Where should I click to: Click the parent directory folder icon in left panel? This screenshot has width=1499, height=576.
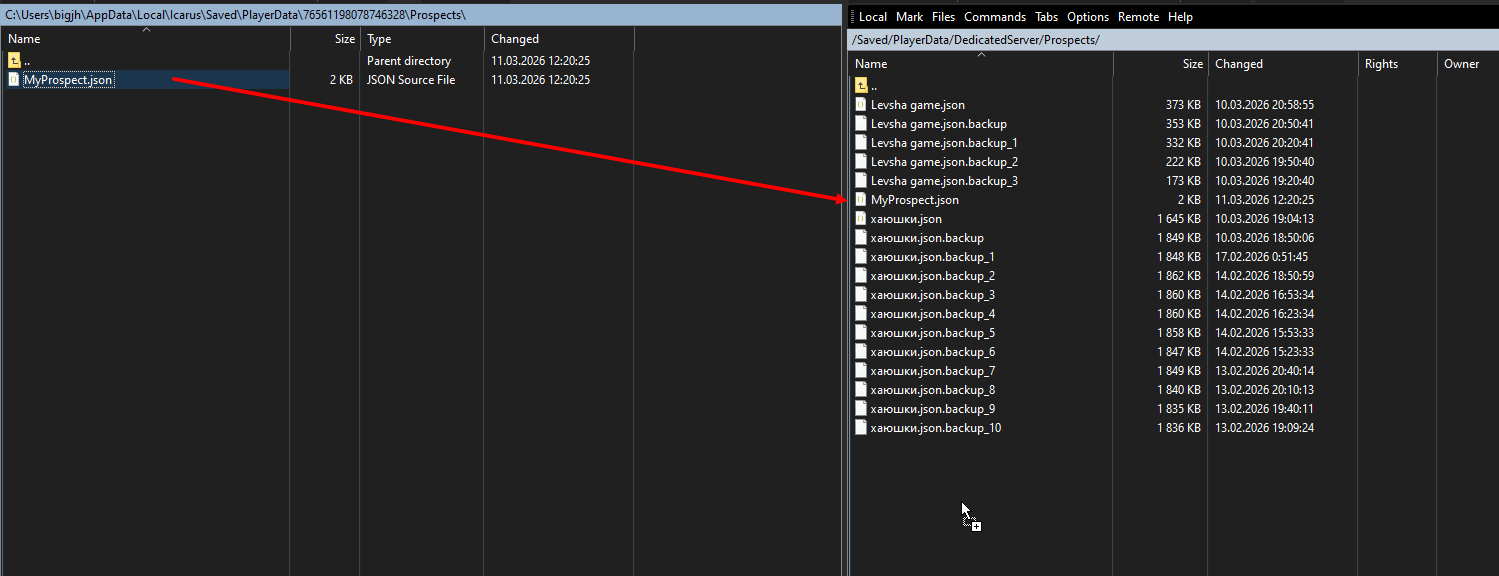pyautogui.click(x=14, y=61)
